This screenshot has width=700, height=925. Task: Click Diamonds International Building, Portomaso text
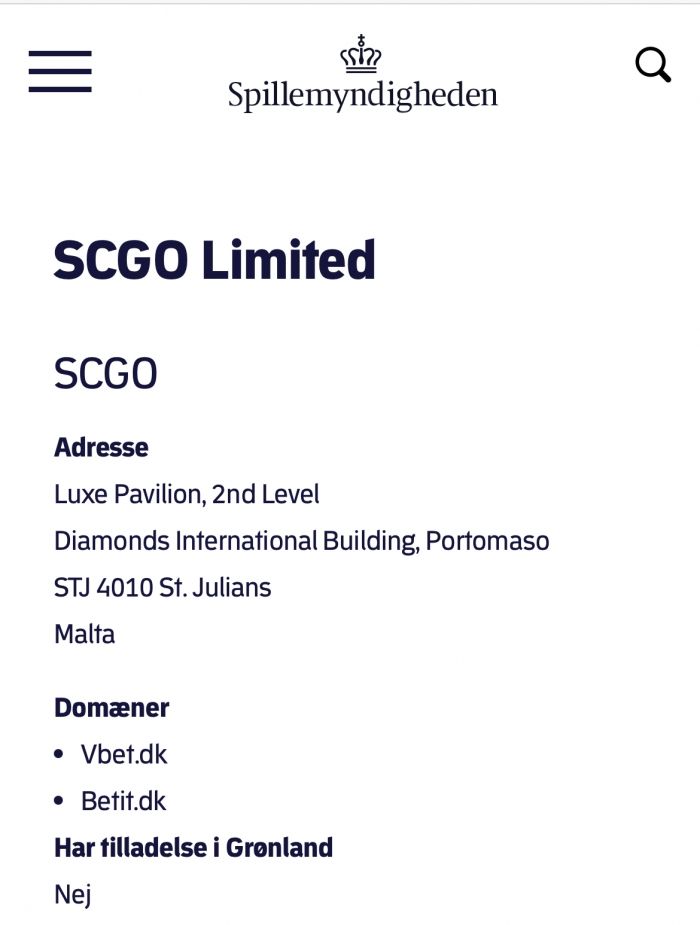[302, 541]
